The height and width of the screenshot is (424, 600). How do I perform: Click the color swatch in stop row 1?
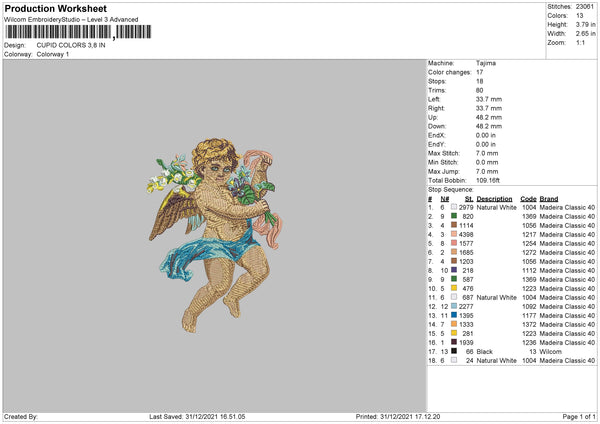coord(454,207)
